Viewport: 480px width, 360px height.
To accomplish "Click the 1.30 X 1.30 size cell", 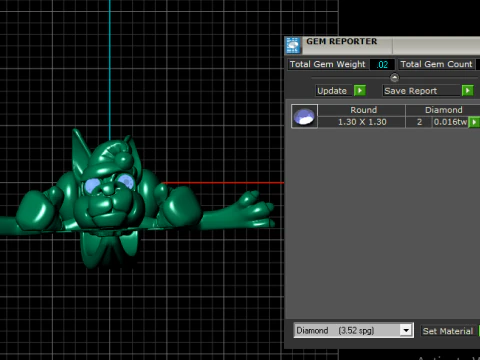I will (362, 122).
